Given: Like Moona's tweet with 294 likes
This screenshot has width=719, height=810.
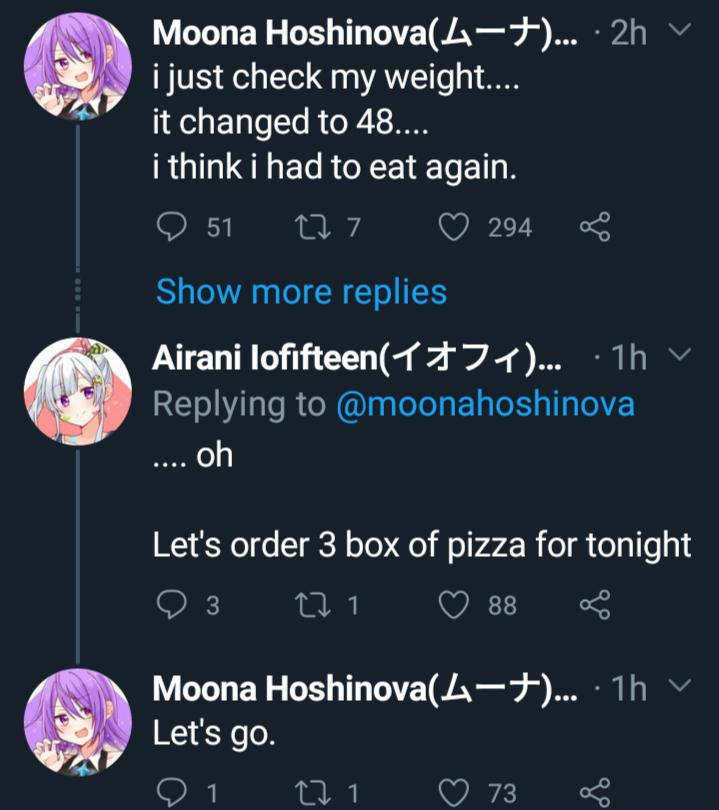Looking at the screenshot, I should 455,229.
